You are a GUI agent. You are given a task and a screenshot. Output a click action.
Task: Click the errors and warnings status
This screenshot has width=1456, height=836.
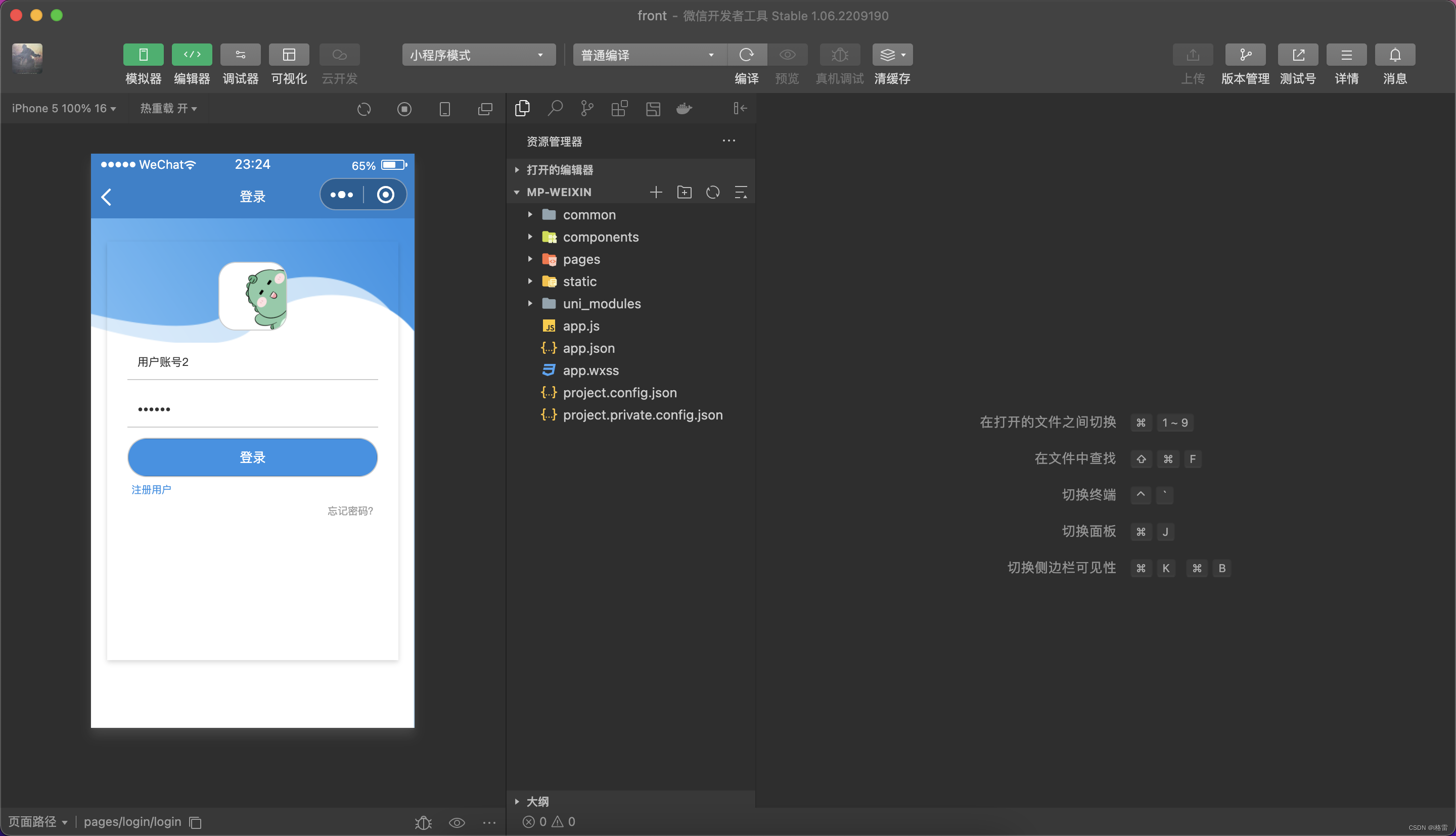pos(549,822)
